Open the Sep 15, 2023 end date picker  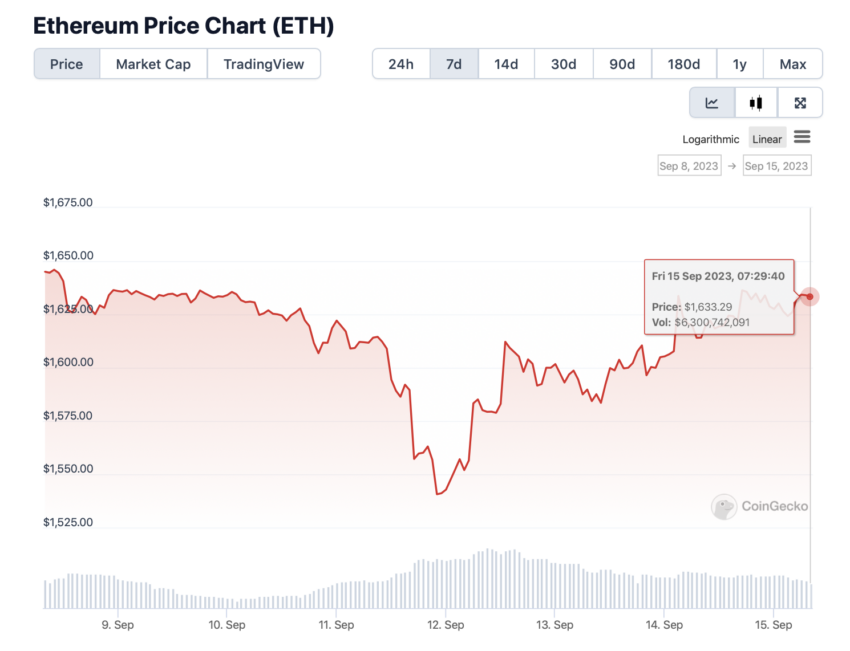pyautogui.click(x=776, y=166)
